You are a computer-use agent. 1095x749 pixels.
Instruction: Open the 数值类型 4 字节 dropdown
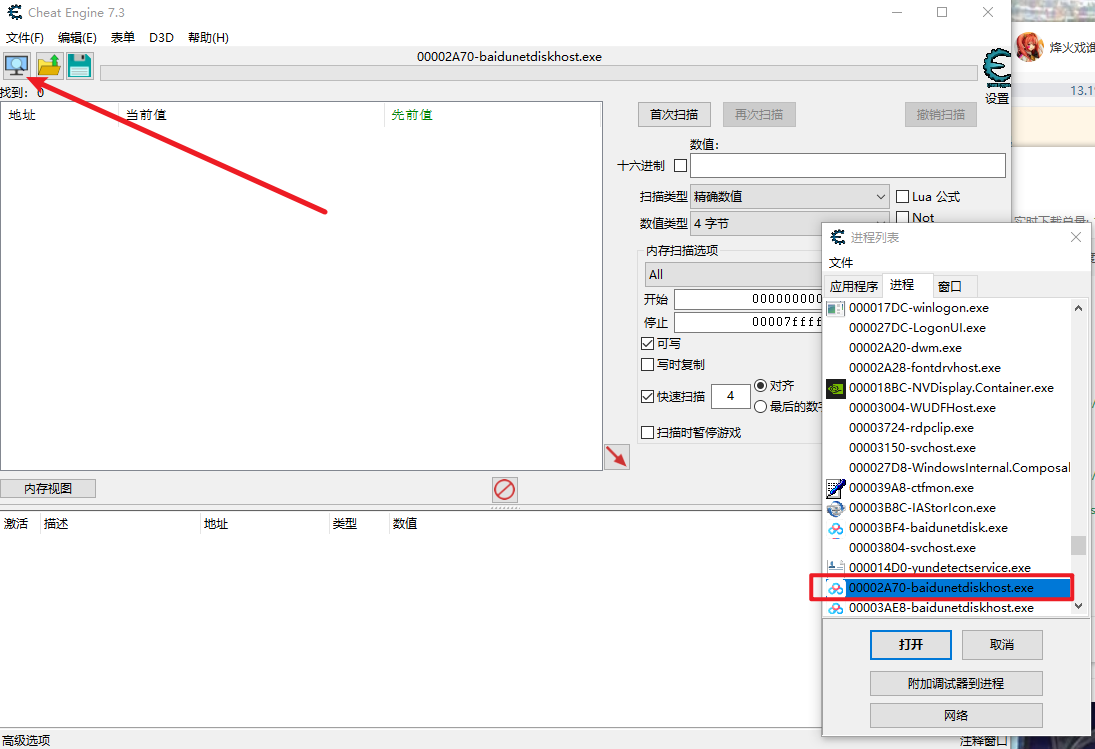pos(789,224)
